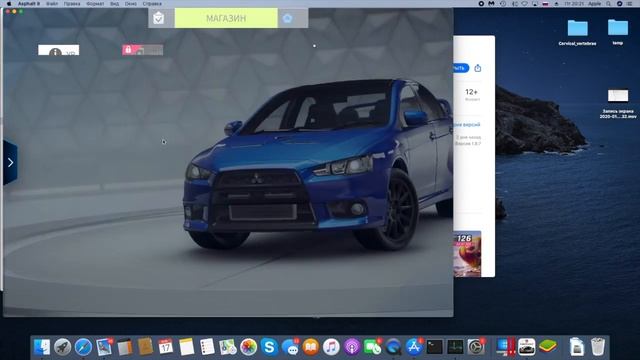
Task: Open the game thumbnail labeled 126 in App Store
Action: [x=467, y=254]
